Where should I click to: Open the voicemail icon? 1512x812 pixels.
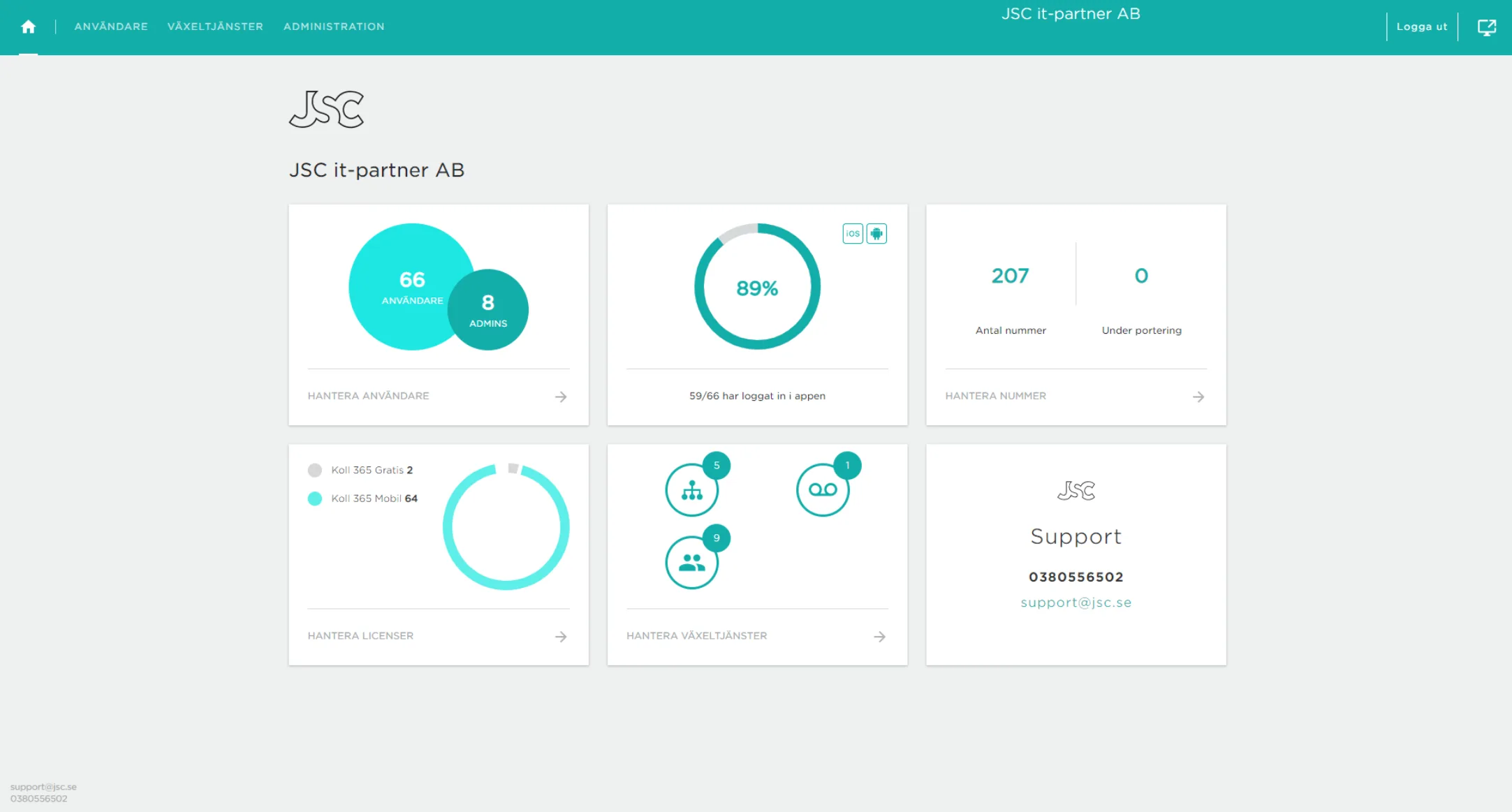tap(823, 490)
